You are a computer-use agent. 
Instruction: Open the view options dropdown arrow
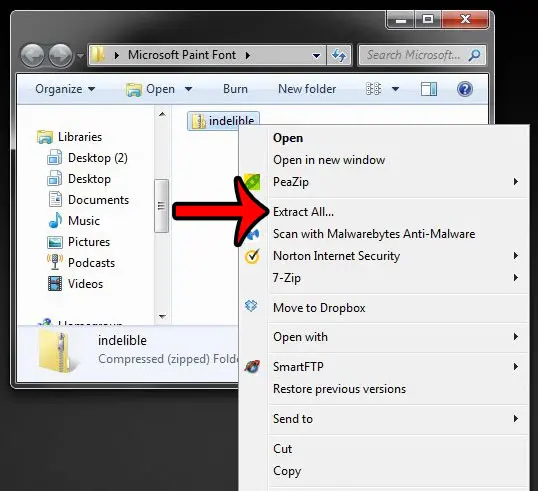tap(395, 89)
